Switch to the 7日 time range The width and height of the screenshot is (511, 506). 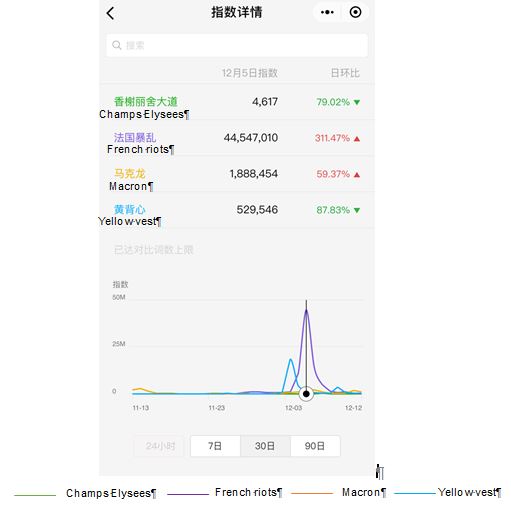[x=215, y=446]
